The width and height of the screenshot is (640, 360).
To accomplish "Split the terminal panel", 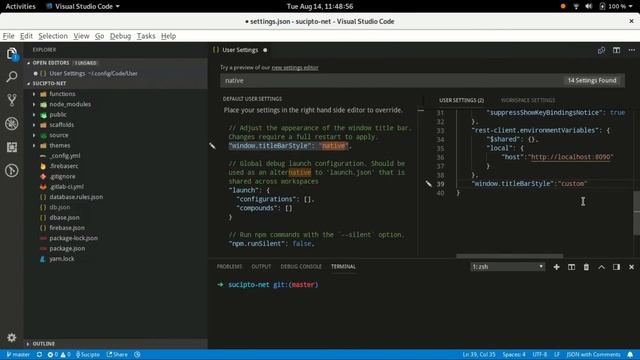I will click(571, 267).
